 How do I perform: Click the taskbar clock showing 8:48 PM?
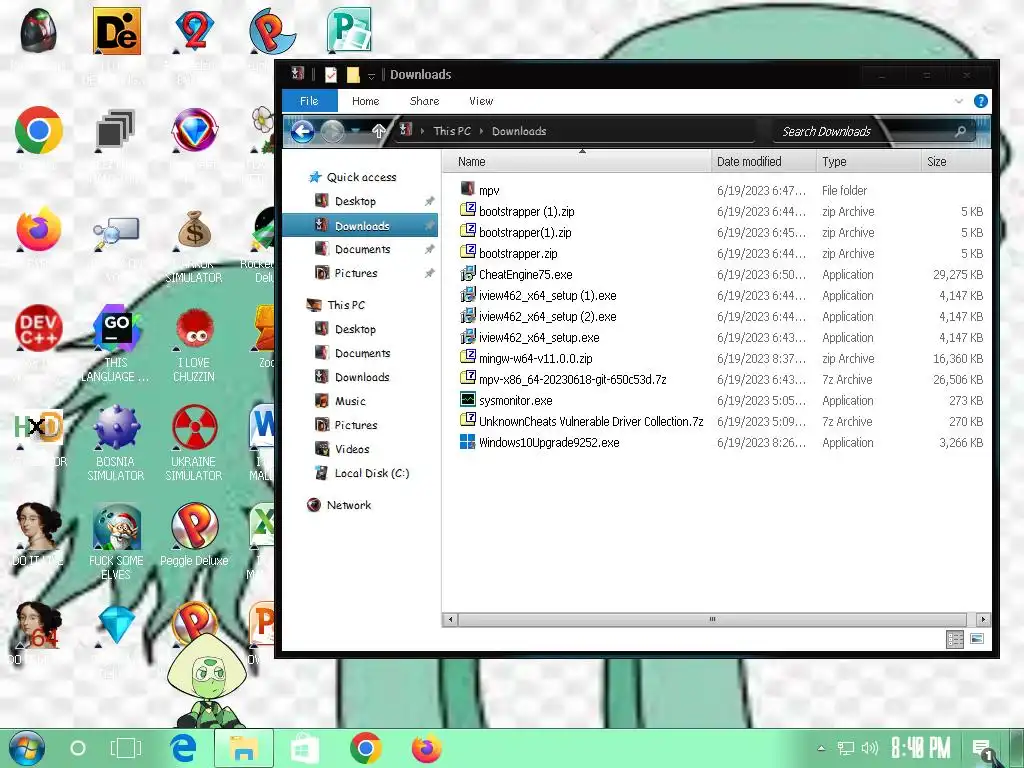(x=921, y=748)
